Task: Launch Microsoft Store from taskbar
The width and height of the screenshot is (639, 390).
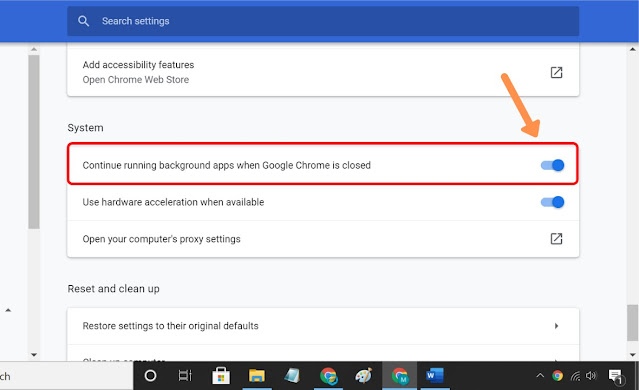Action: tap(221, 376)
